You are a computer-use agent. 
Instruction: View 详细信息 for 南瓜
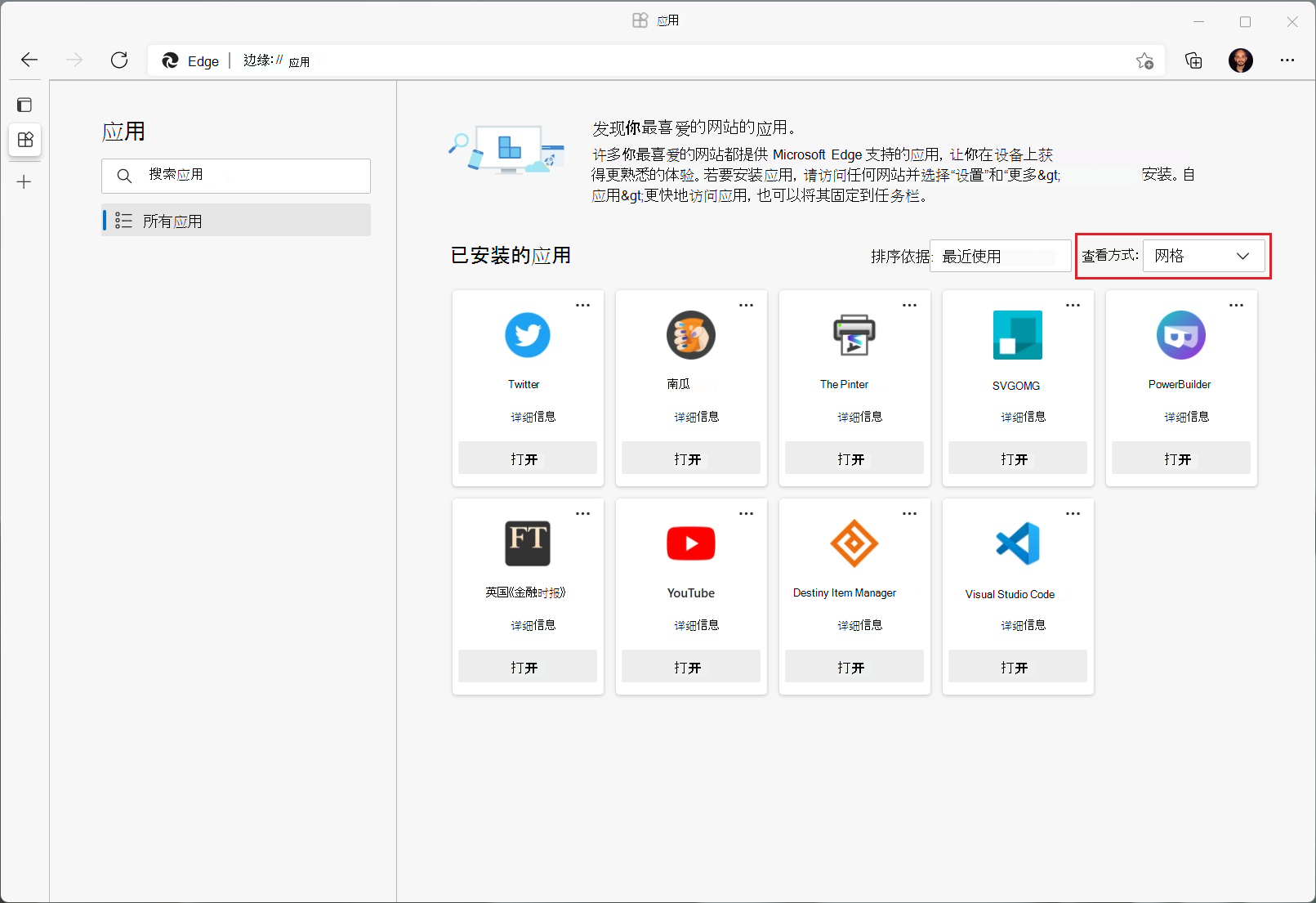697,417
